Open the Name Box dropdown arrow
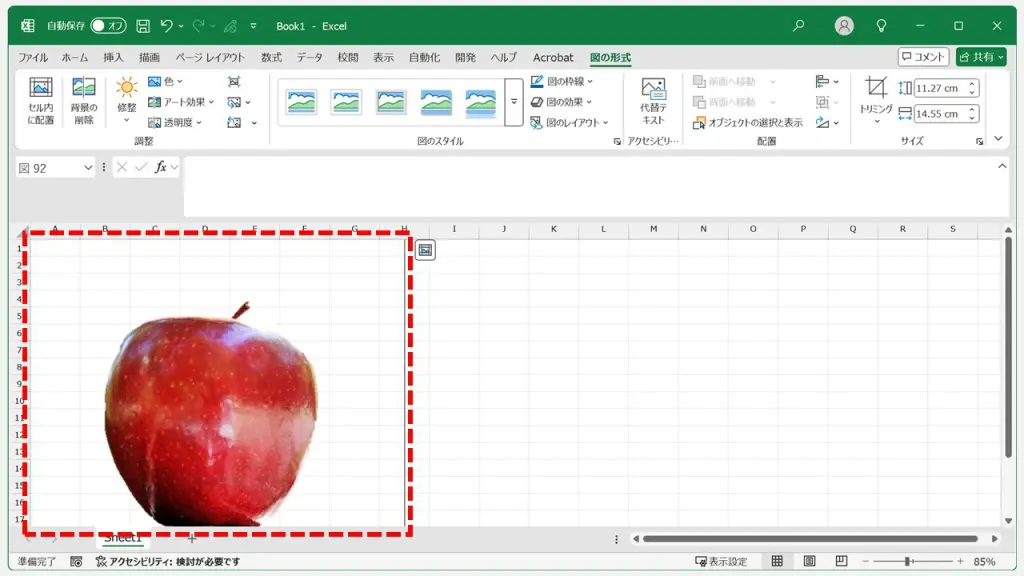 (x=88, y=168)
